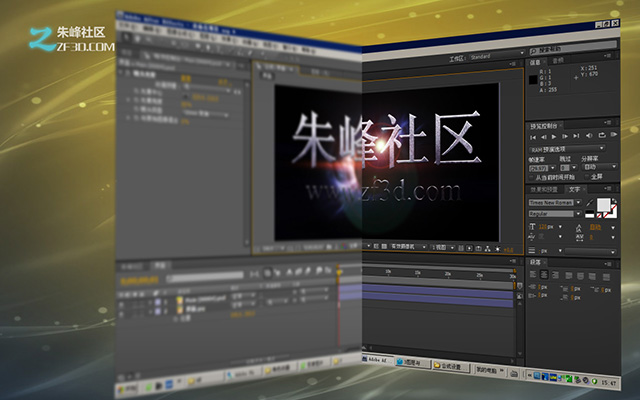Toggle the audio mute speaker icon
Image resolution: width=640 pixels, height=400 pixels.
589,136
